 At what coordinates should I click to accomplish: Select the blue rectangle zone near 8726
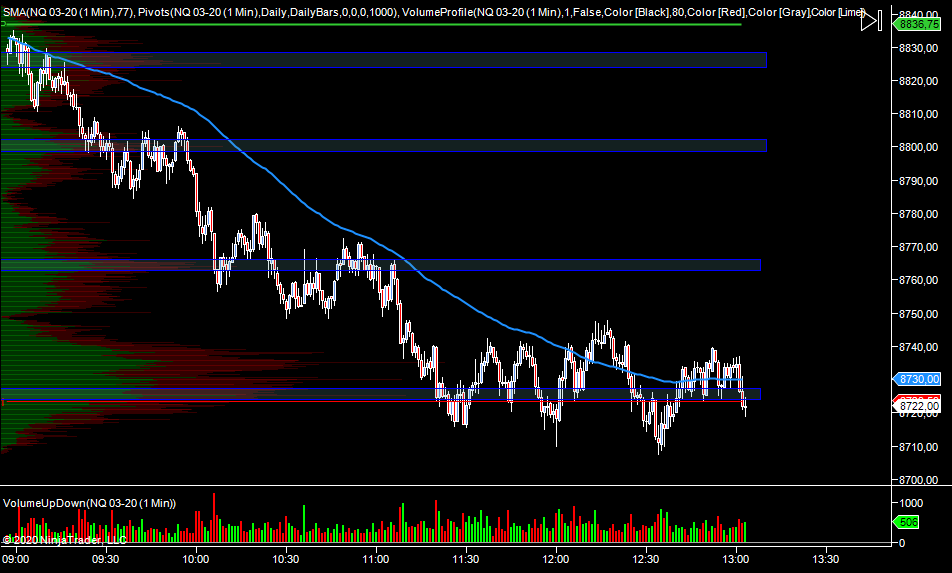(x=300, y=394)
